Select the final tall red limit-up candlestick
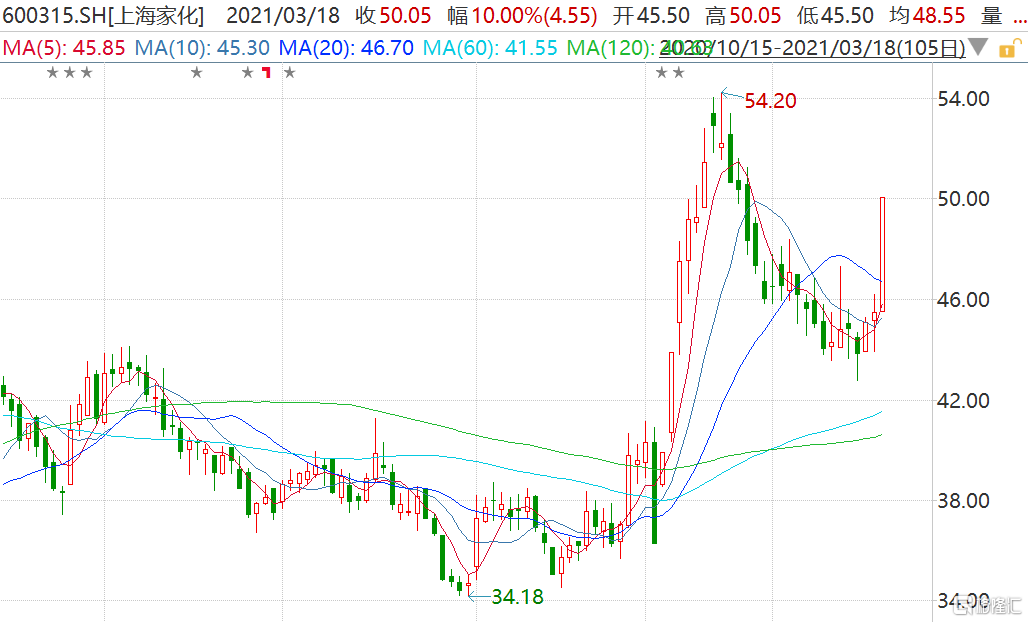 pyautogui.click(x=882, y=254)
